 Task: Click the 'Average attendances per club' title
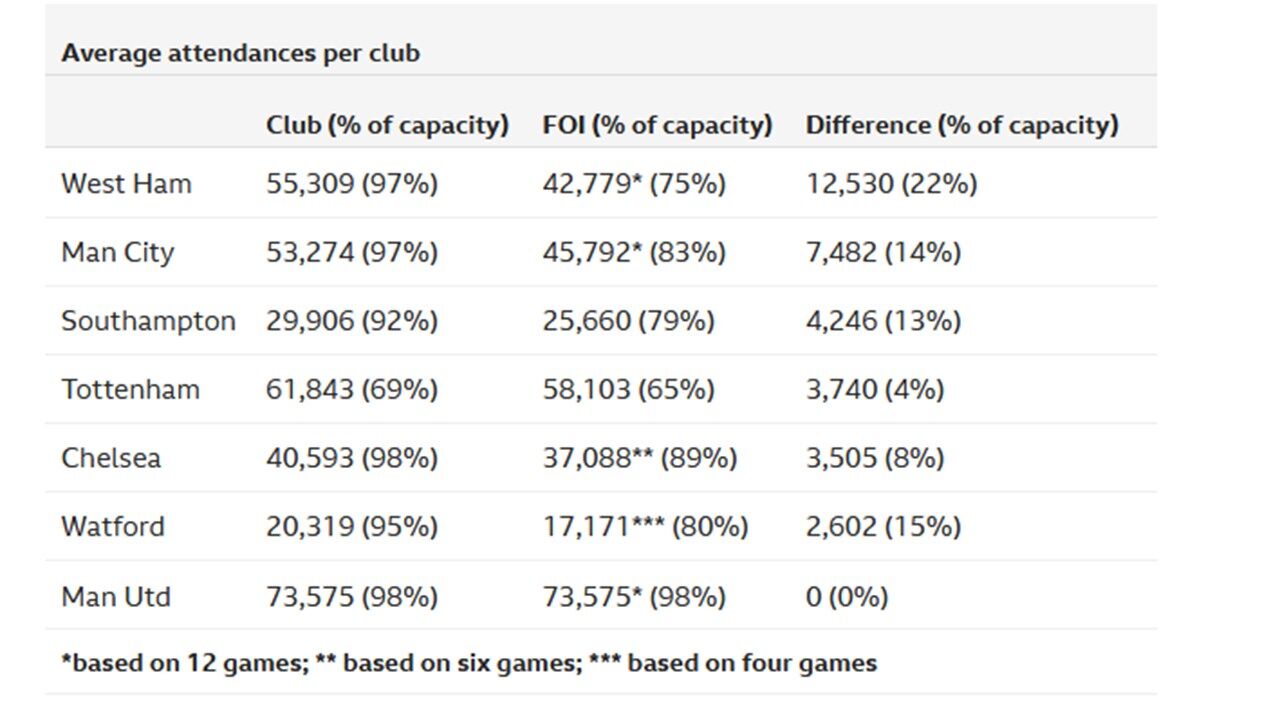tap(240, 53)
